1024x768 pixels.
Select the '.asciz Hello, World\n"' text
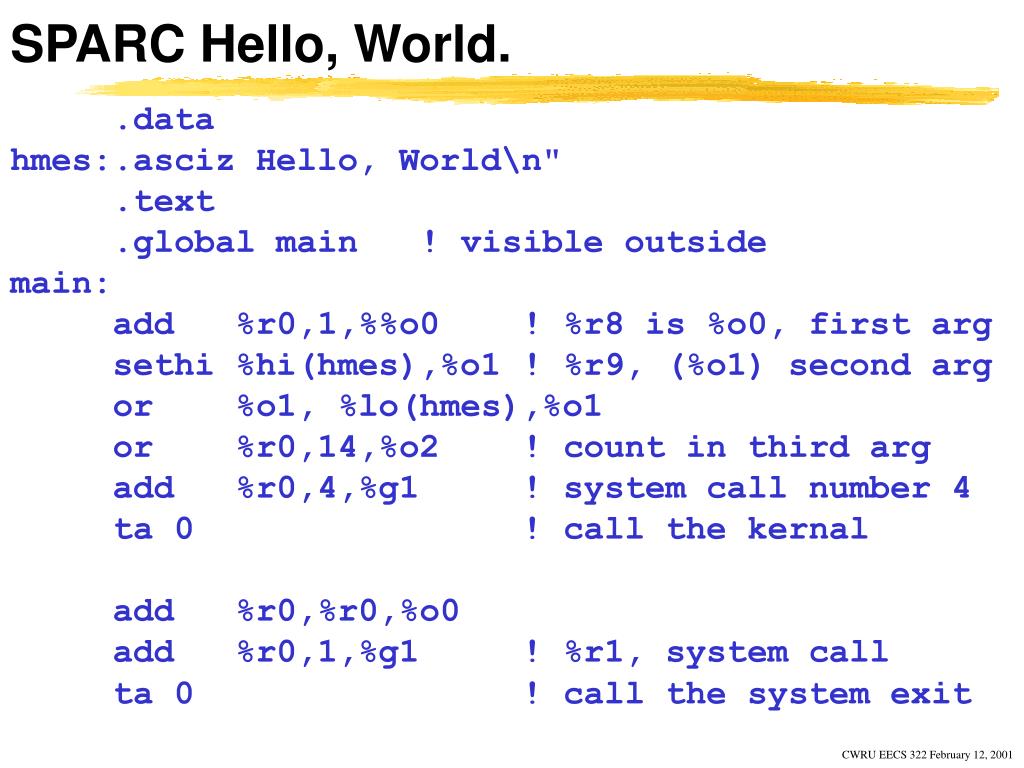338,161
